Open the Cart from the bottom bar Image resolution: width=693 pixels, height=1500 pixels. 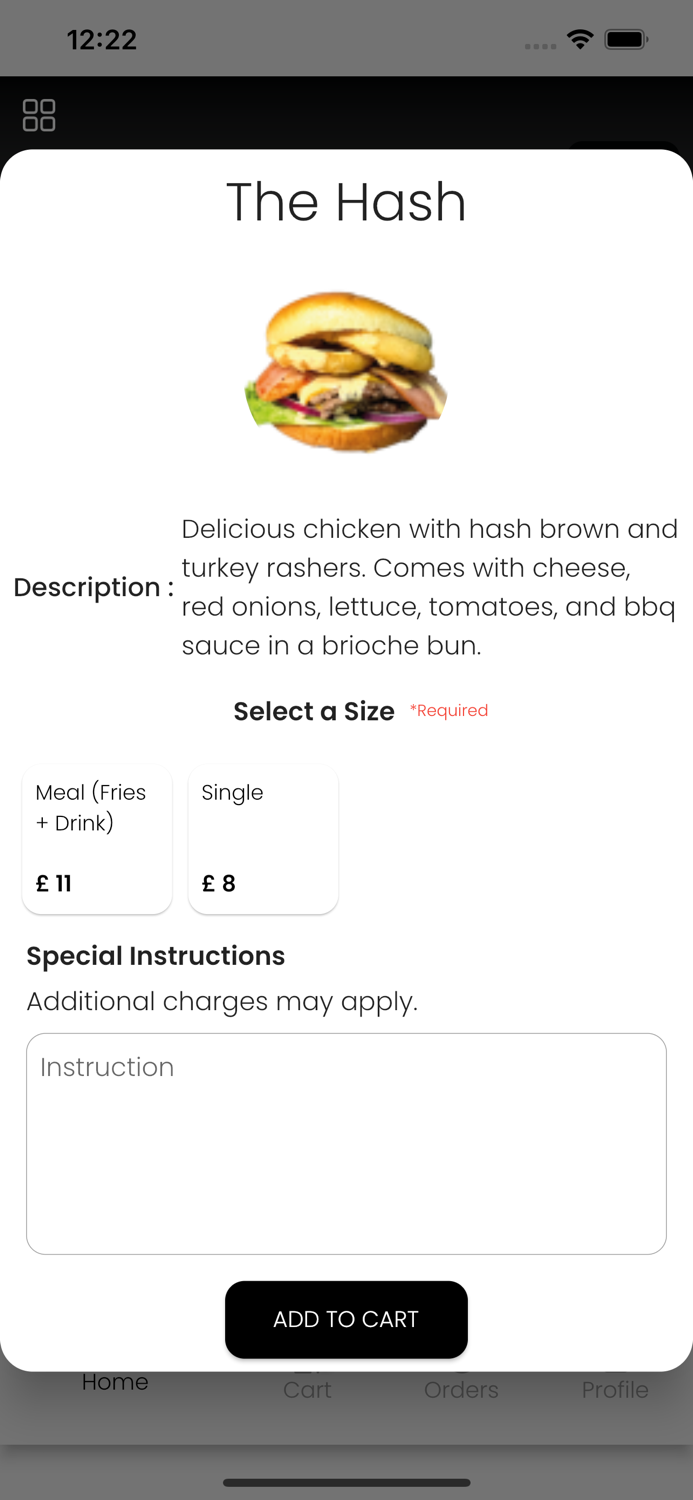coord(307,1389)
